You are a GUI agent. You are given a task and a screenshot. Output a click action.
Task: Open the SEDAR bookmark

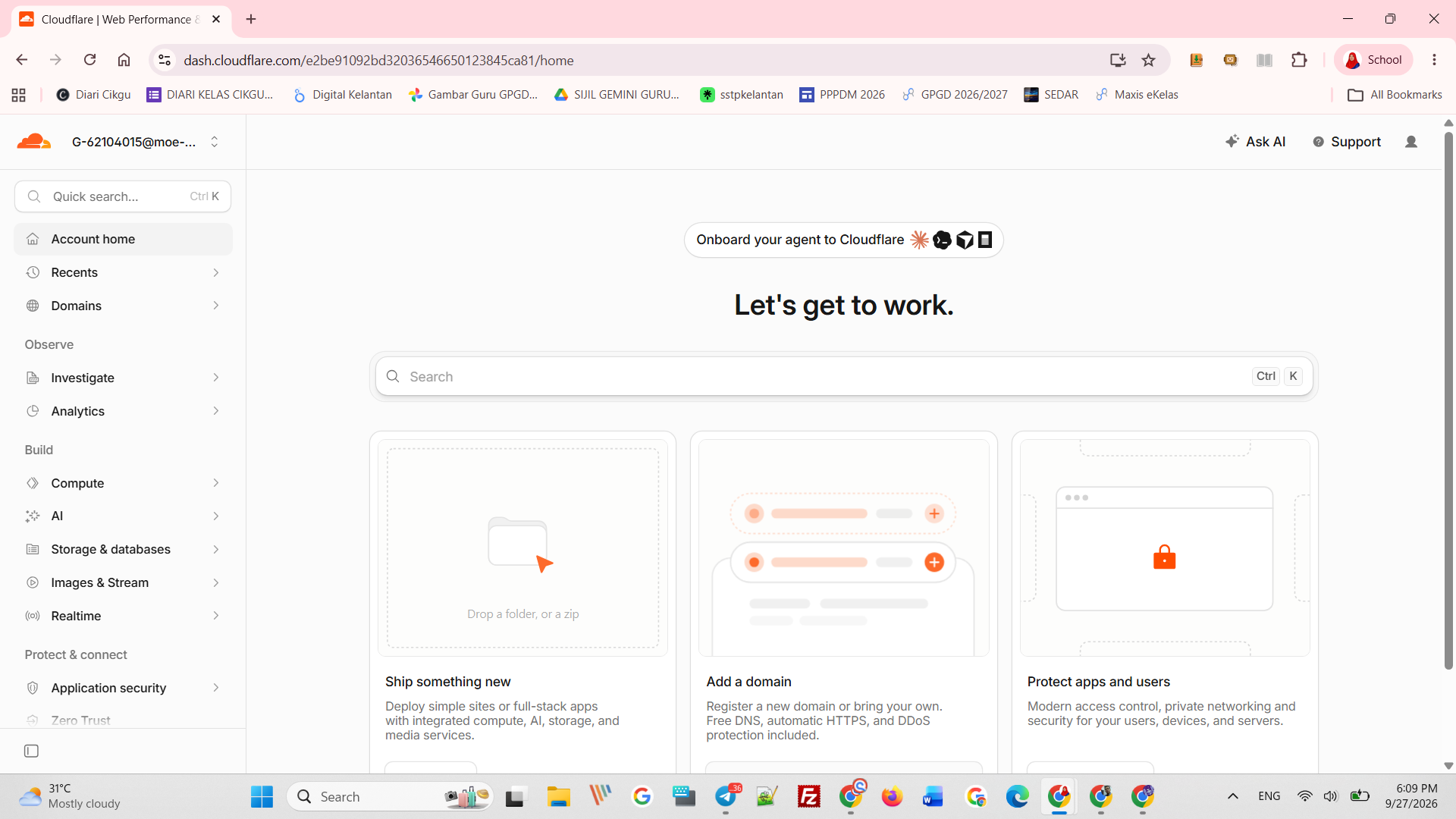point(1051,95)
